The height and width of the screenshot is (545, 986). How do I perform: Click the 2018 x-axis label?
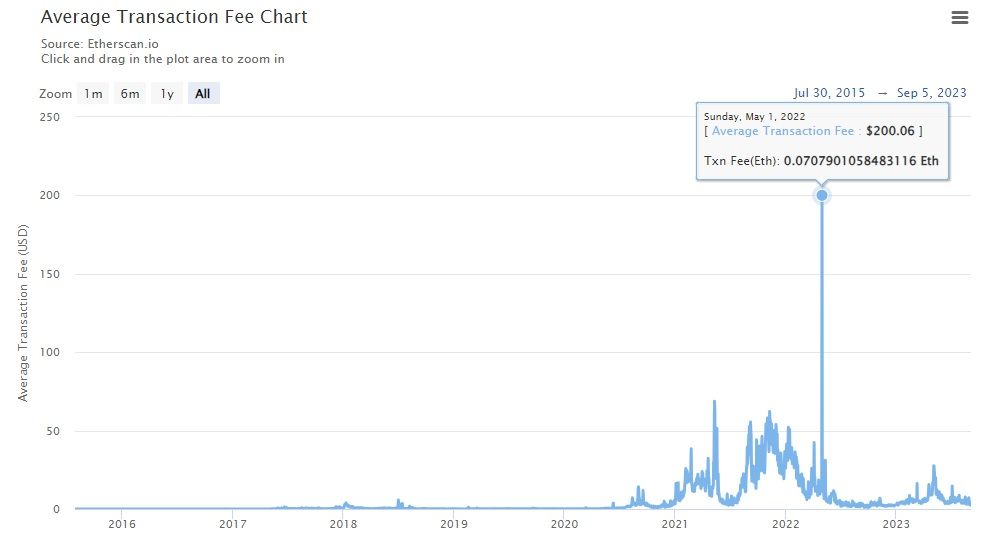343,524
